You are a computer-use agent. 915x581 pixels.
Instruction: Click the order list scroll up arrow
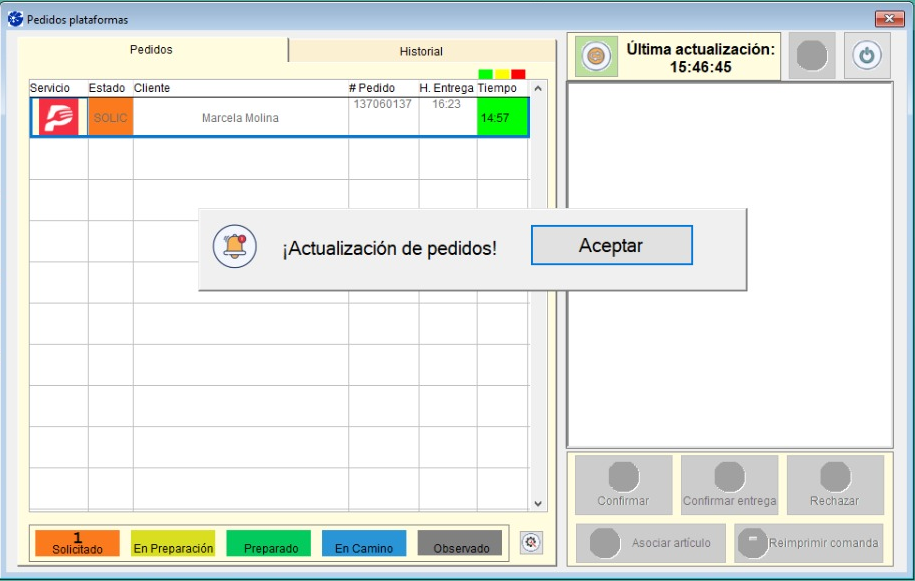pos(538,89)
